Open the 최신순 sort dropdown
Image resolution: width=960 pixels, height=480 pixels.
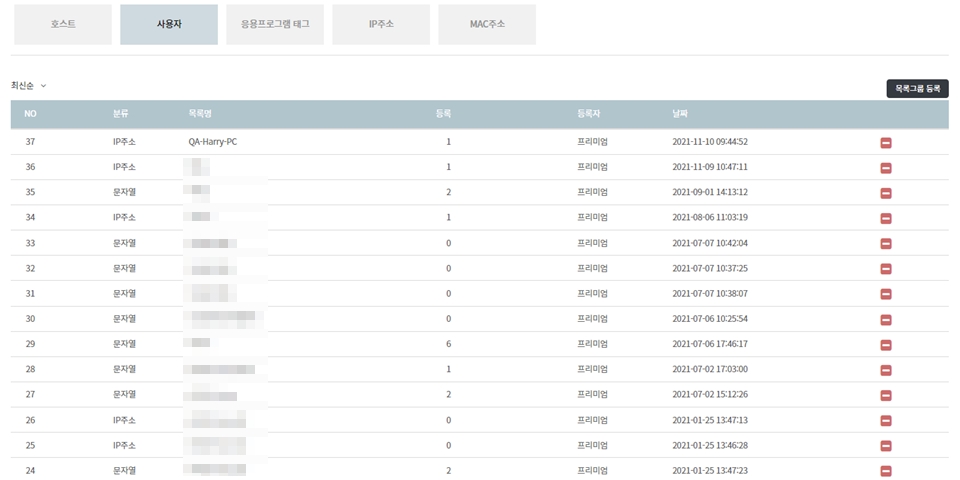(29, 86)
